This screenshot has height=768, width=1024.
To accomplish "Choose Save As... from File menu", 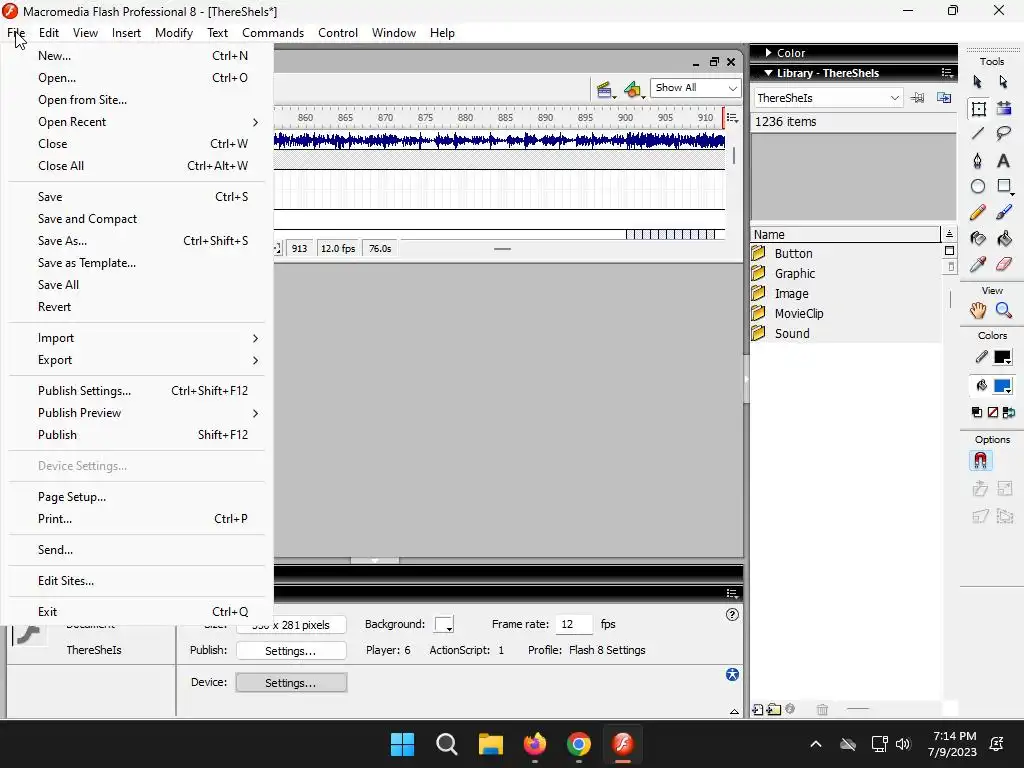I will click(136, 241).
